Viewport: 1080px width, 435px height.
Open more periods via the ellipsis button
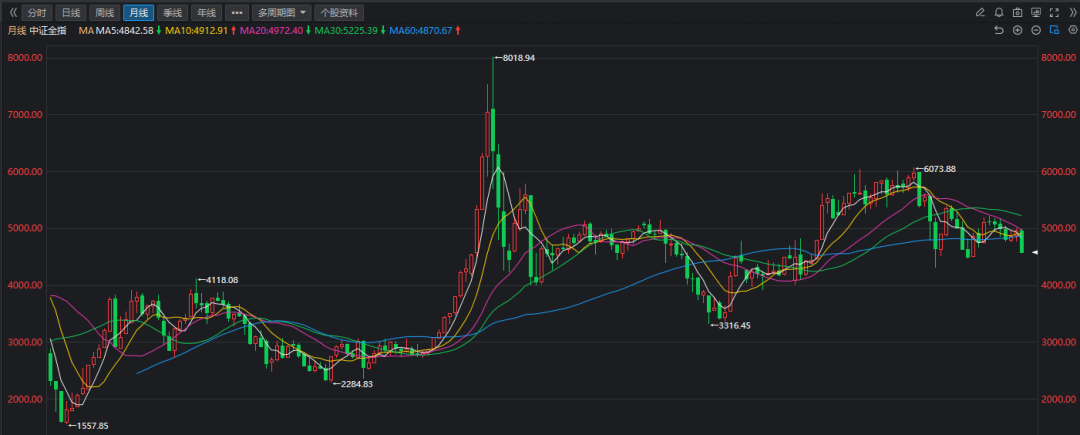(237, 12)
